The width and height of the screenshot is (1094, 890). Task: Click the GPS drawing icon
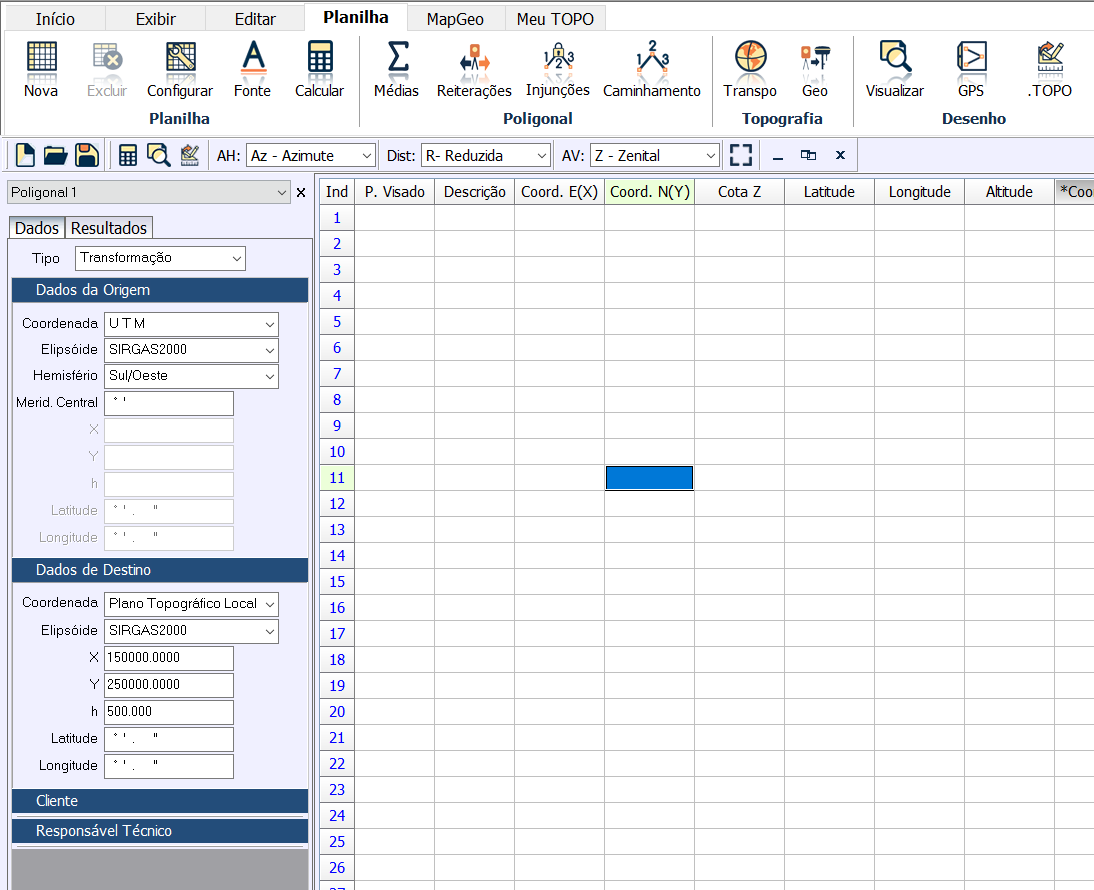[x=971, y=69]
